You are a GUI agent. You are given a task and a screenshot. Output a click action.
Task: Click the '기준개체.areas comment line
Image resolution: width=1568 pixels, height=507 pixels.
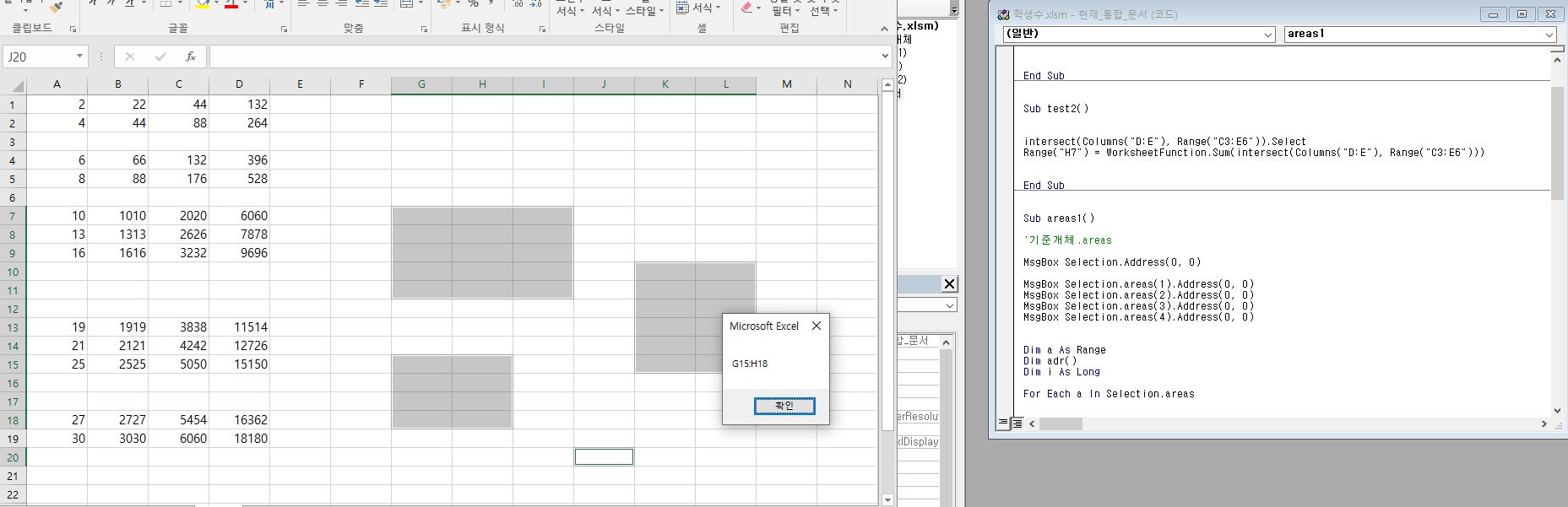tap(1067, 240)
